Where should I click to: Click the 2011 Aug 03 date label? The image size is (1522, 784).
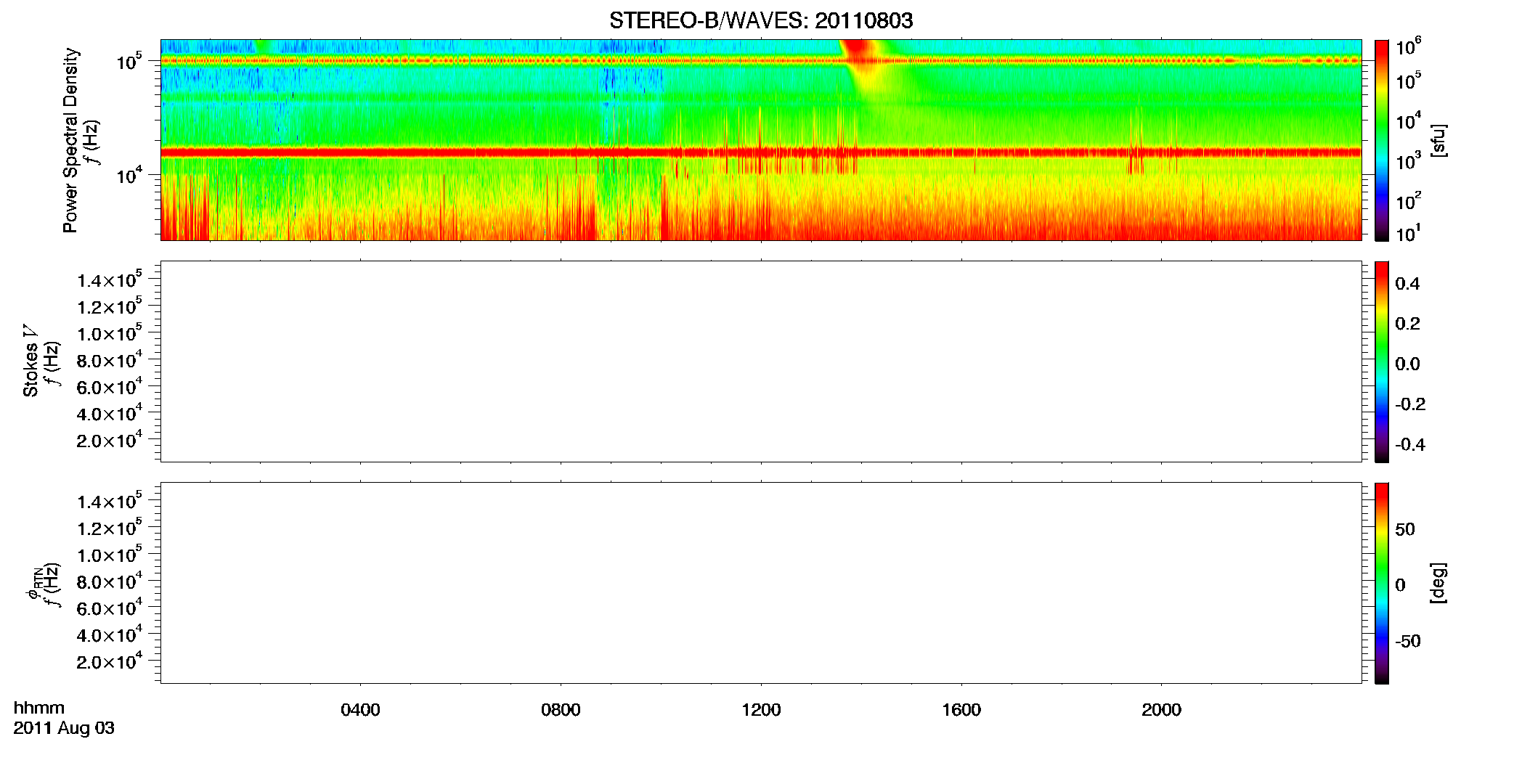click(x=64, y=728)
